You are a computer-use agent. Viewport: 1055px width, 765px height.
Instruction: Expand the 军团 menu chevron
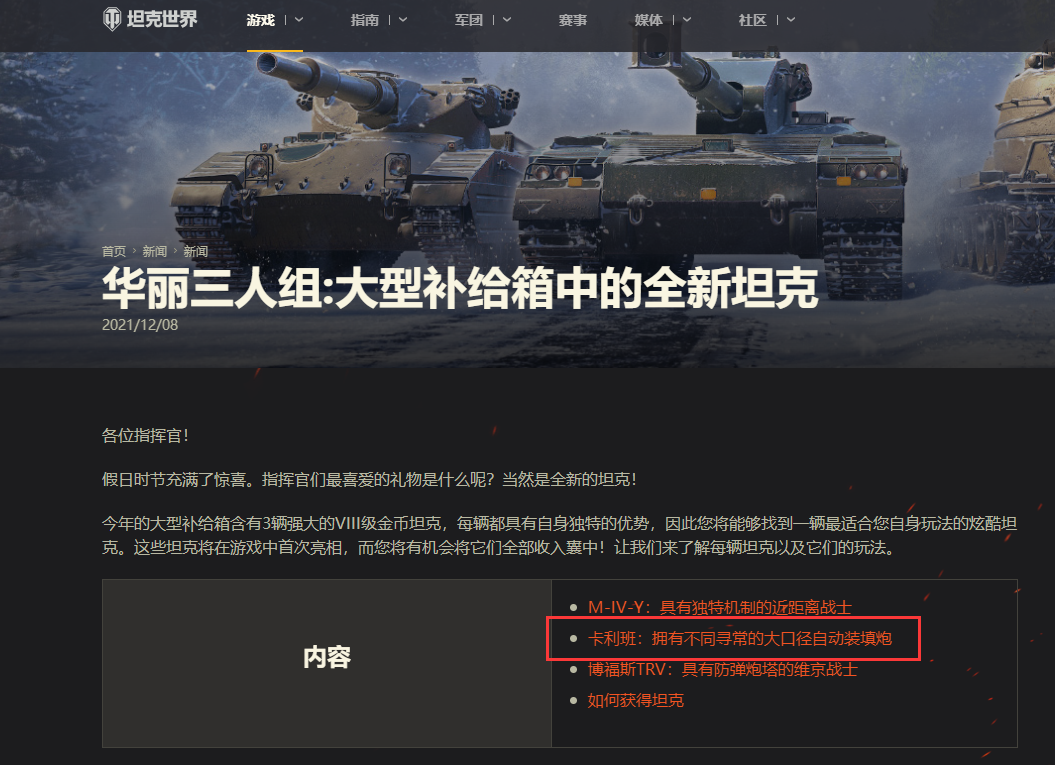[507, 20]
